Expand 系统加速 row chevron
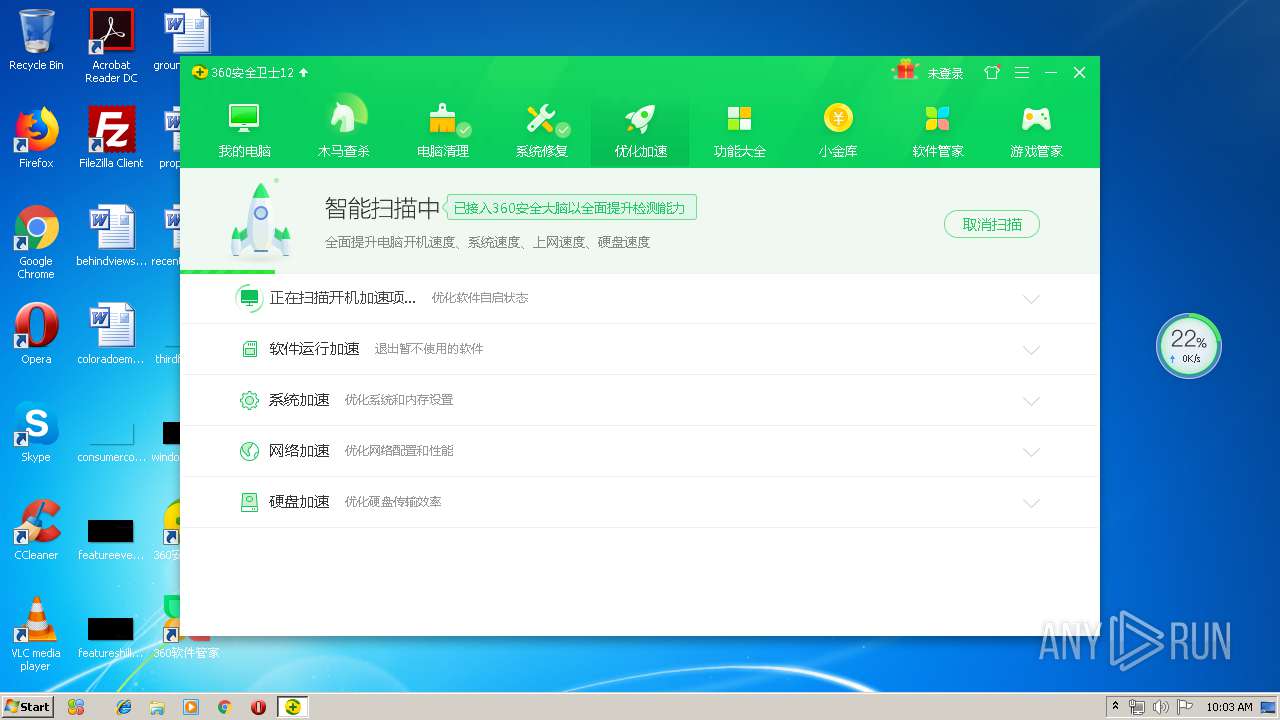This screenshot has width=1280, height=720. pyautogui.click(x=1031, y=401)
